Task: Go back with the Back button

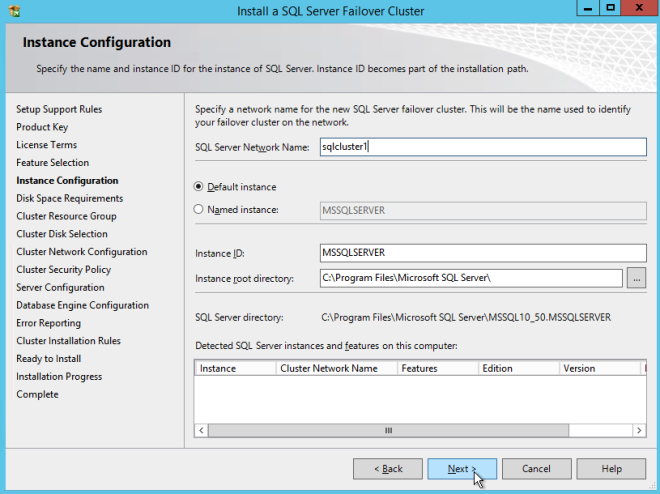Action: pos(388,469)
